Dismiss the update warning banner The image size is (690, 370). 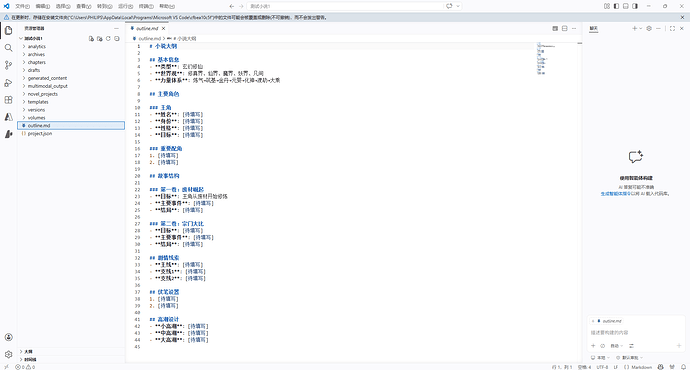click(683, 17)
